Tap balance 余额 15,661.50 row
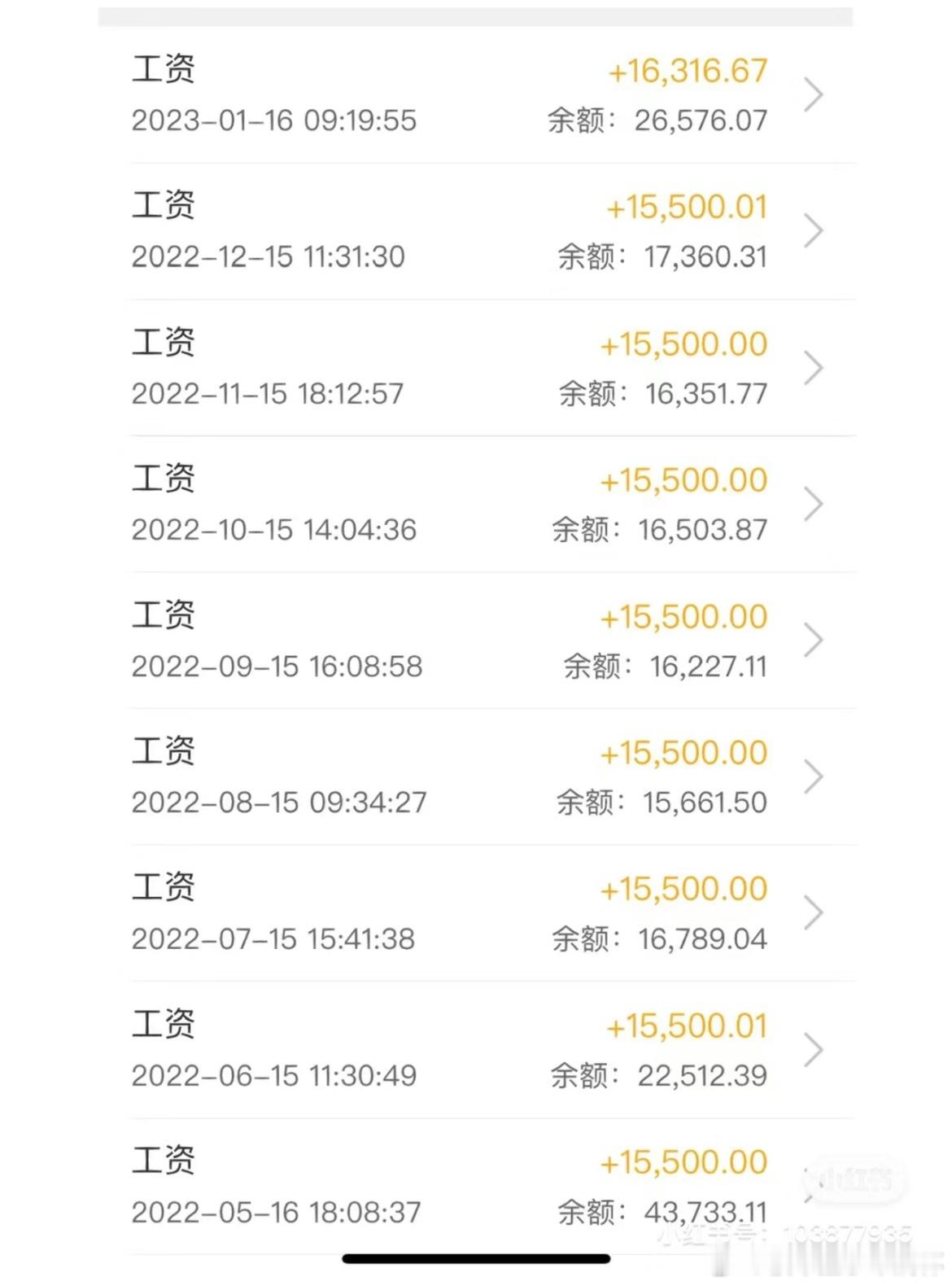952x1286 pixels. pyautogui.click(x=662, y=803)
